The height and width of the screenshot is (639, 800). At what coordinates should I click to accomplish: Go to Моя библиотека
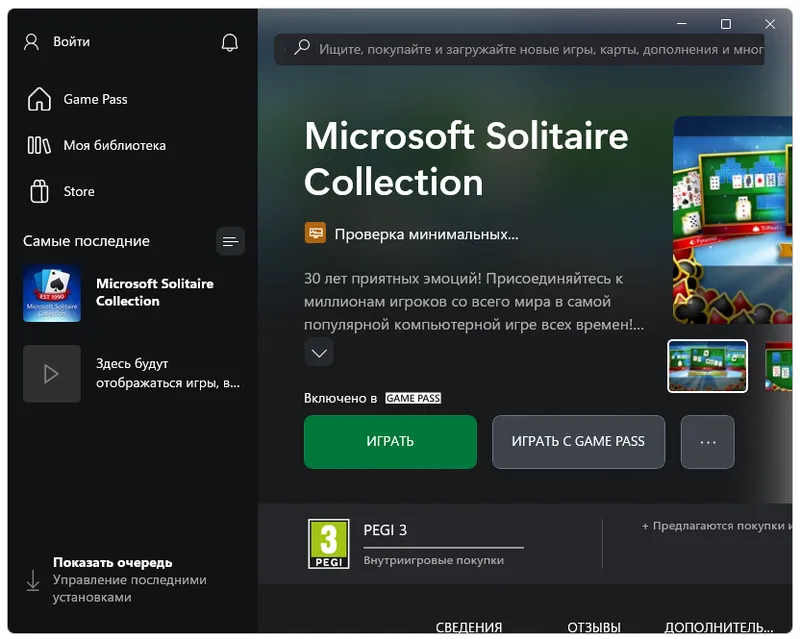pyautogui.click(x=115, y=145)
